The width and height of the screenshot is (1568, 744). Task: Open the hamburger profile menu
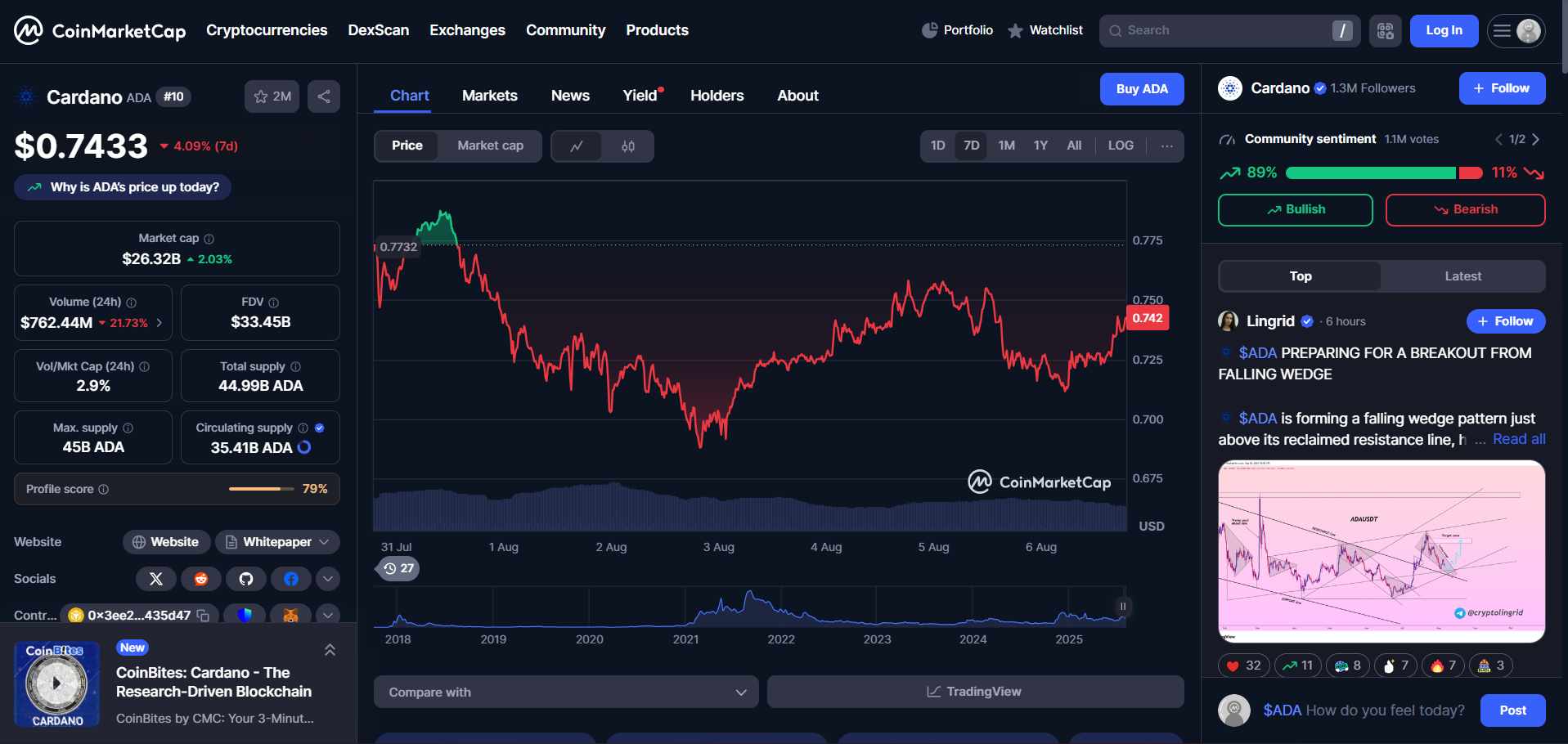[1516, 31]
